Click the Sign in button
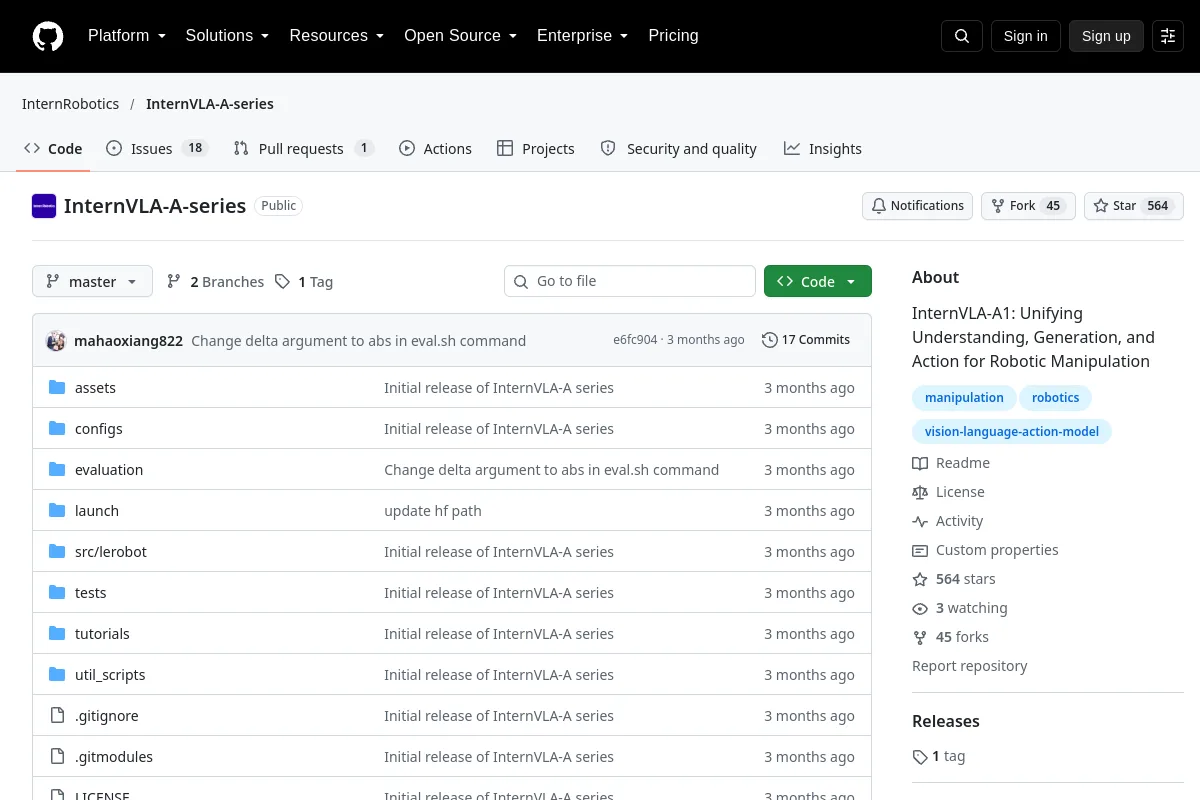The width and height of the screenshot is (1200, 800). click(1025, 36)
